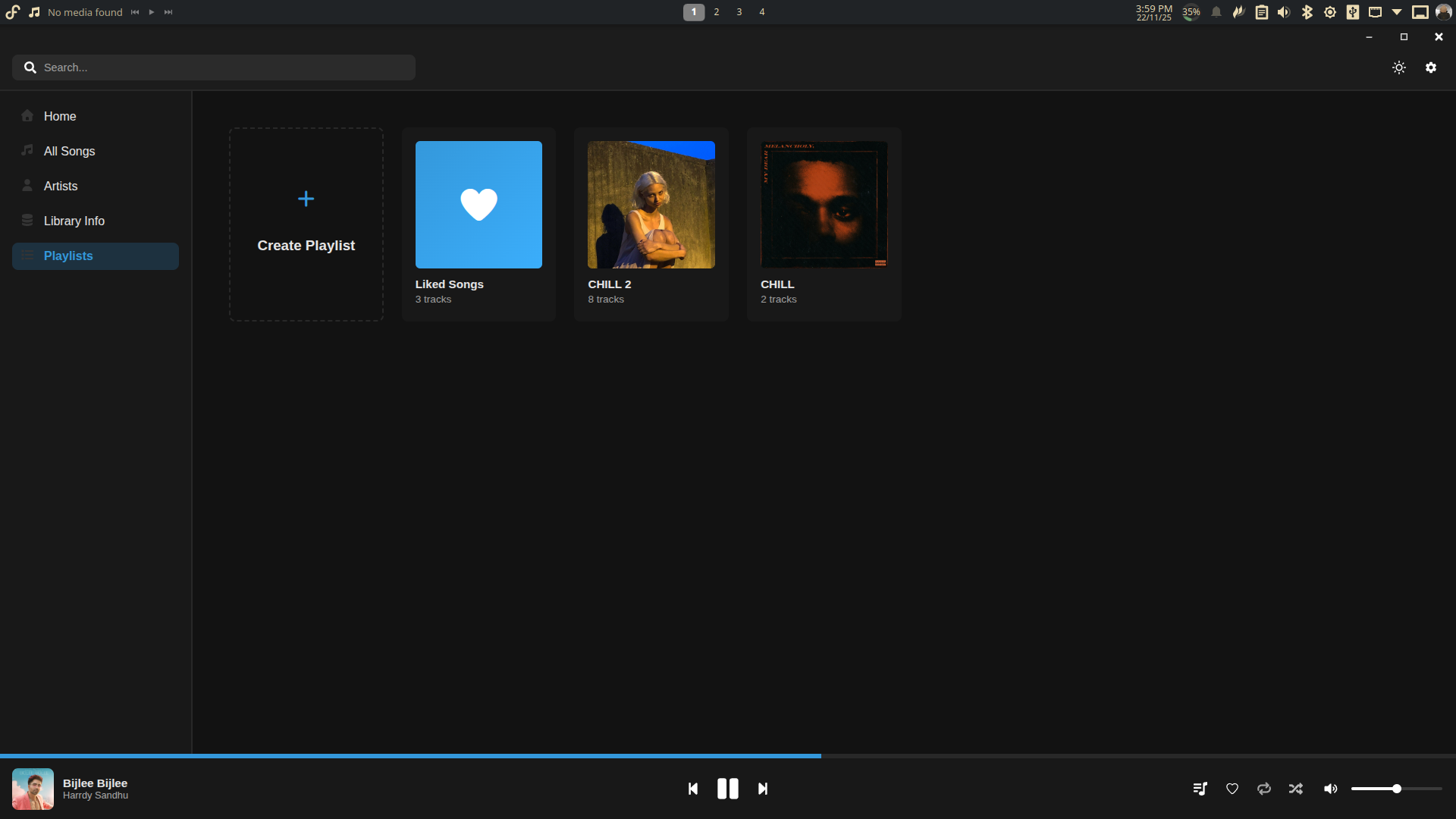Click the Create Playlist card

[x=305, y=224]
